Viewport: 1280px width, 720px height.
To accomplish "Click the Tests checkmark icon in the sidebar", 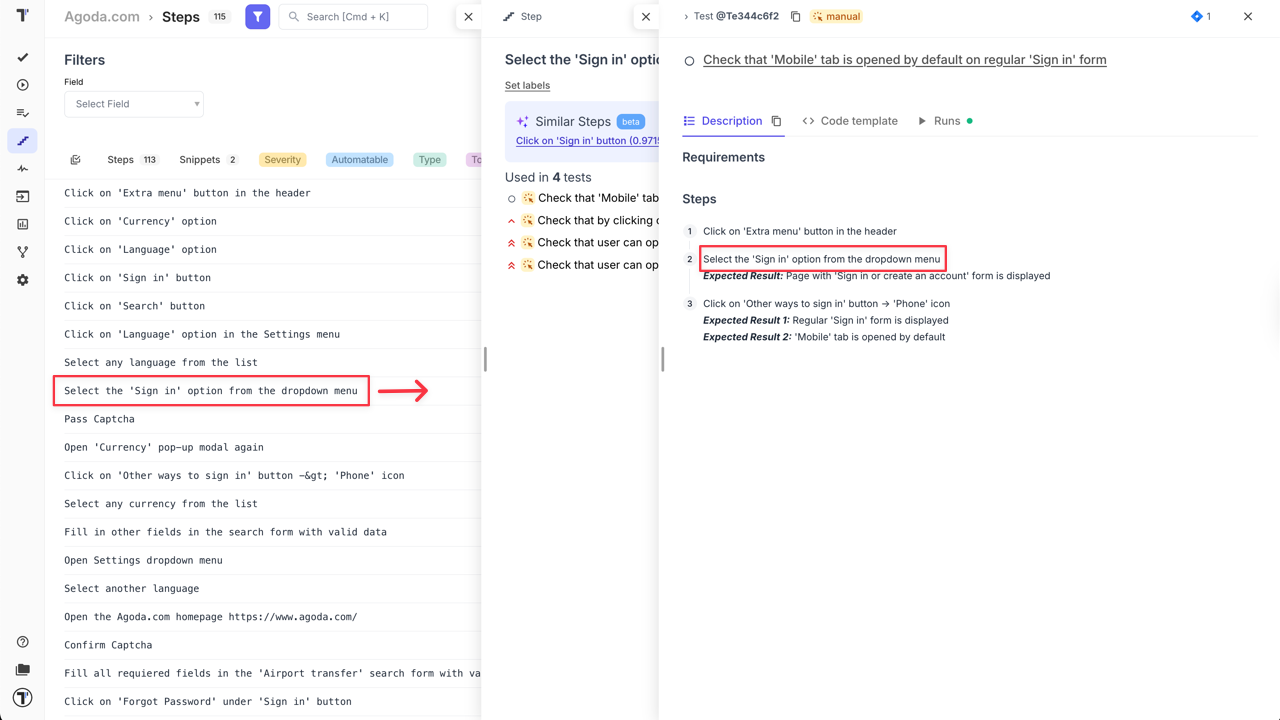I will (x=22, y=57).
